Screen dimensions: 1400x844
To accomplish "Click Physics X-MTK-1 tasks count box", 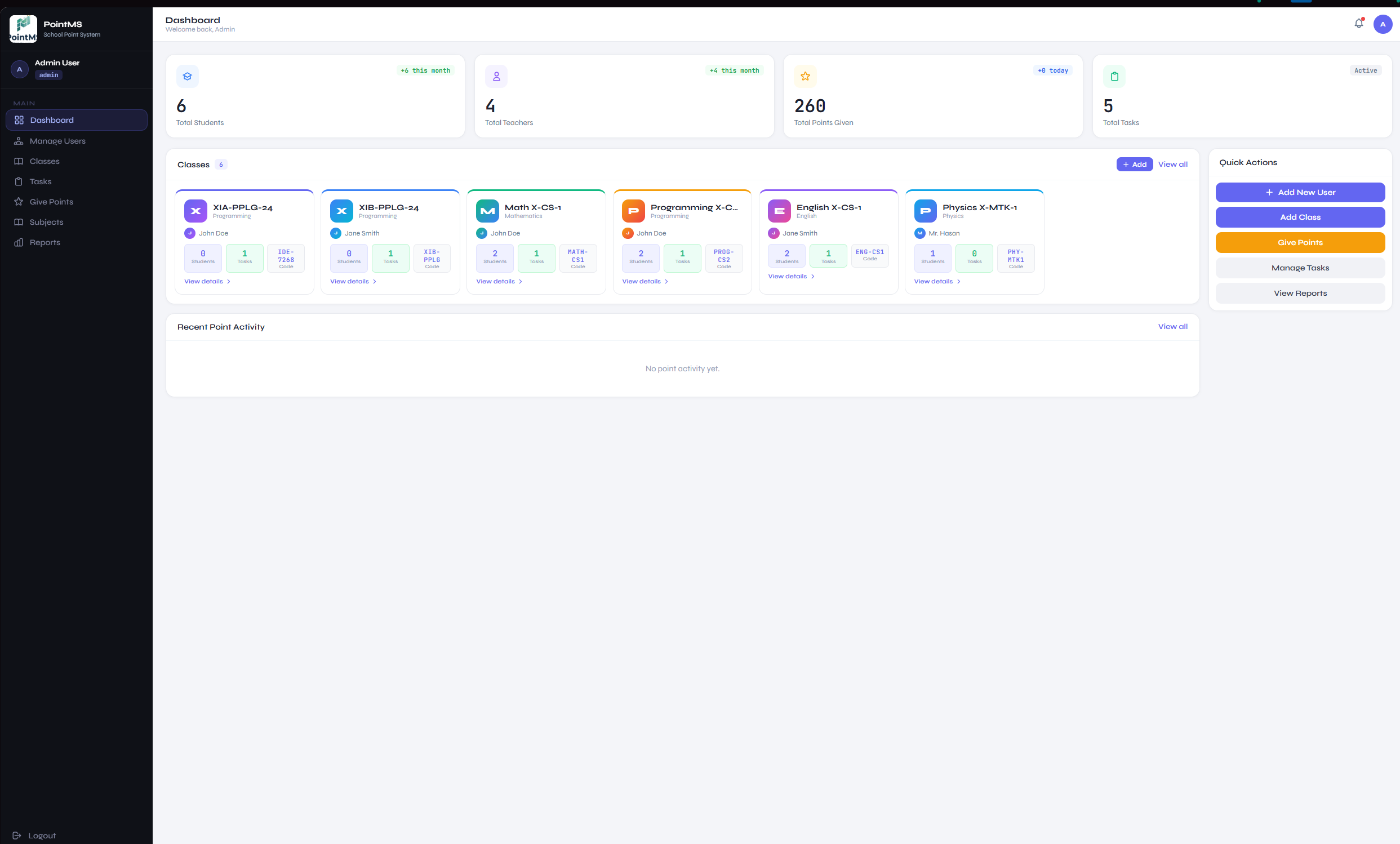I will 975,258.
